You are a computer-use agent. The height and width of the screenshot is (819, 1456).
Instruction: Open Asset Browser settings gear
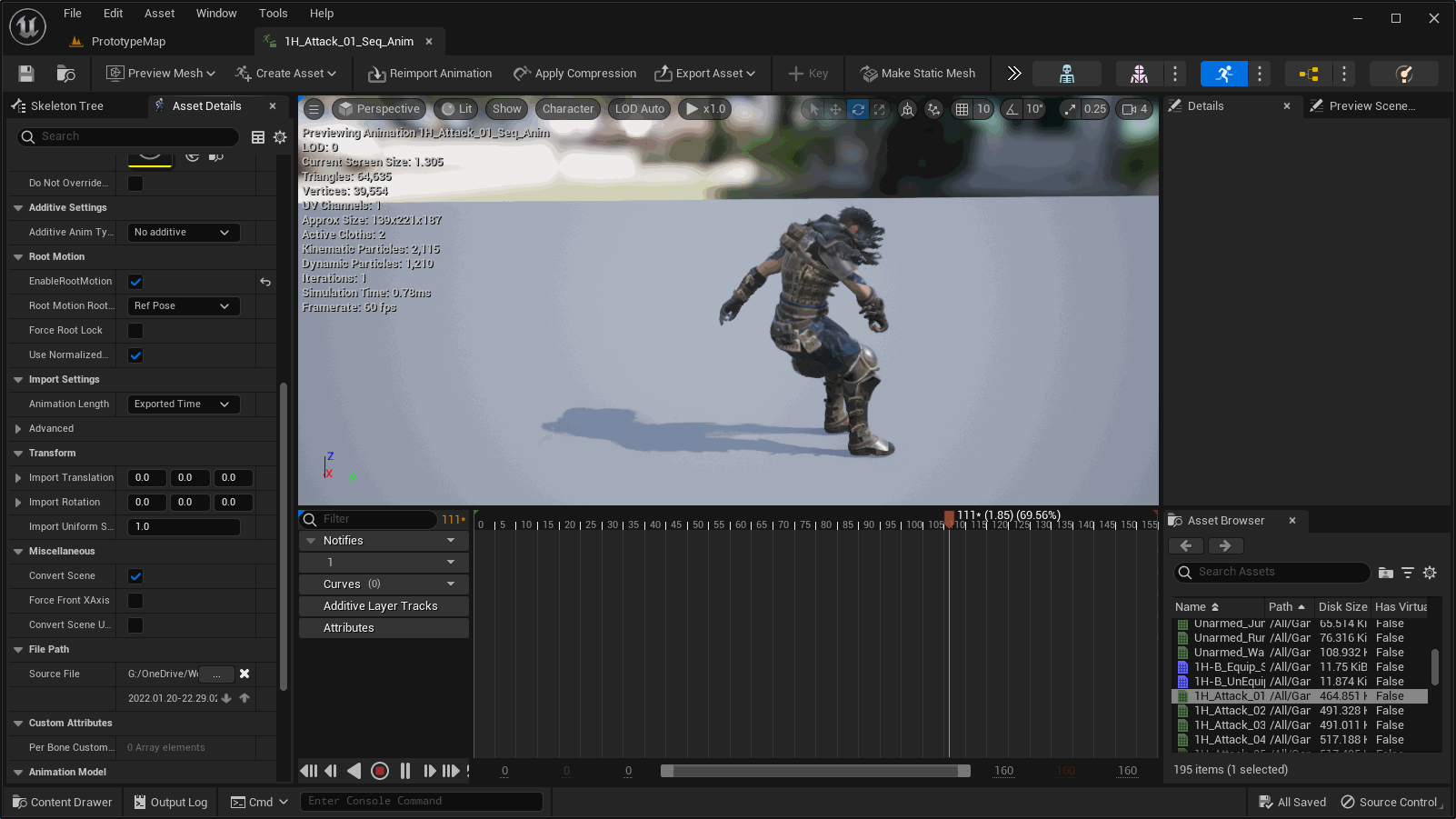coord(1430,573)
